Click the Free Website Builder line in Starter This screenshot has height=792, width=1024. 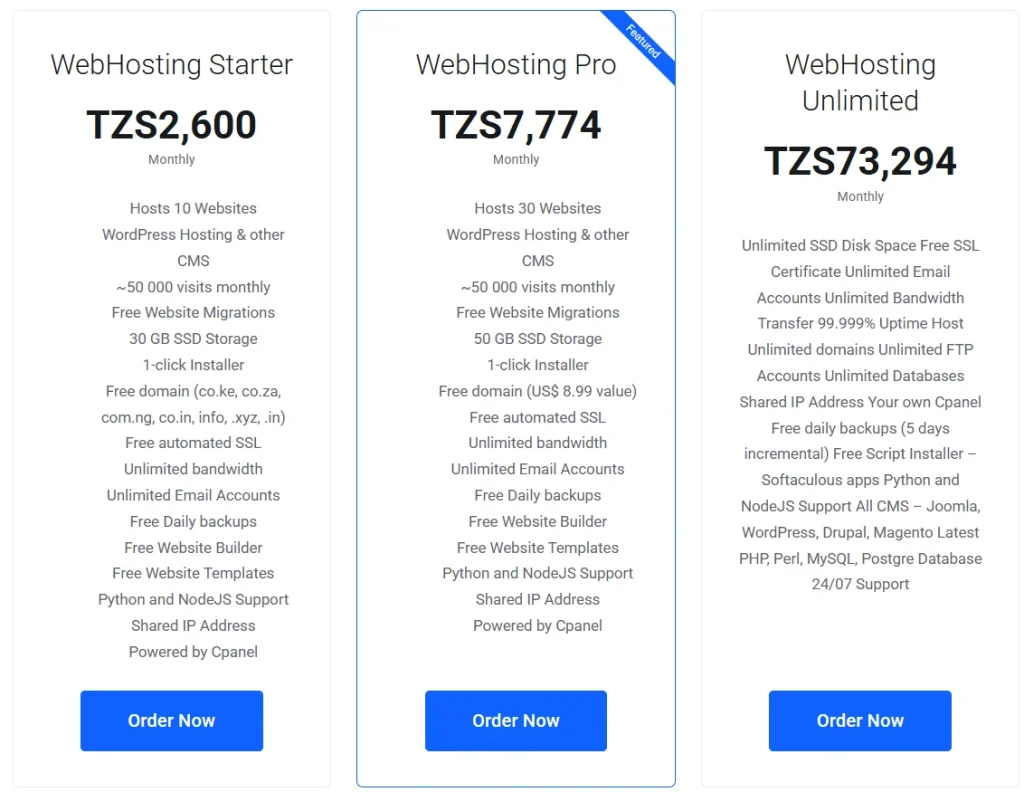point(193,547)
